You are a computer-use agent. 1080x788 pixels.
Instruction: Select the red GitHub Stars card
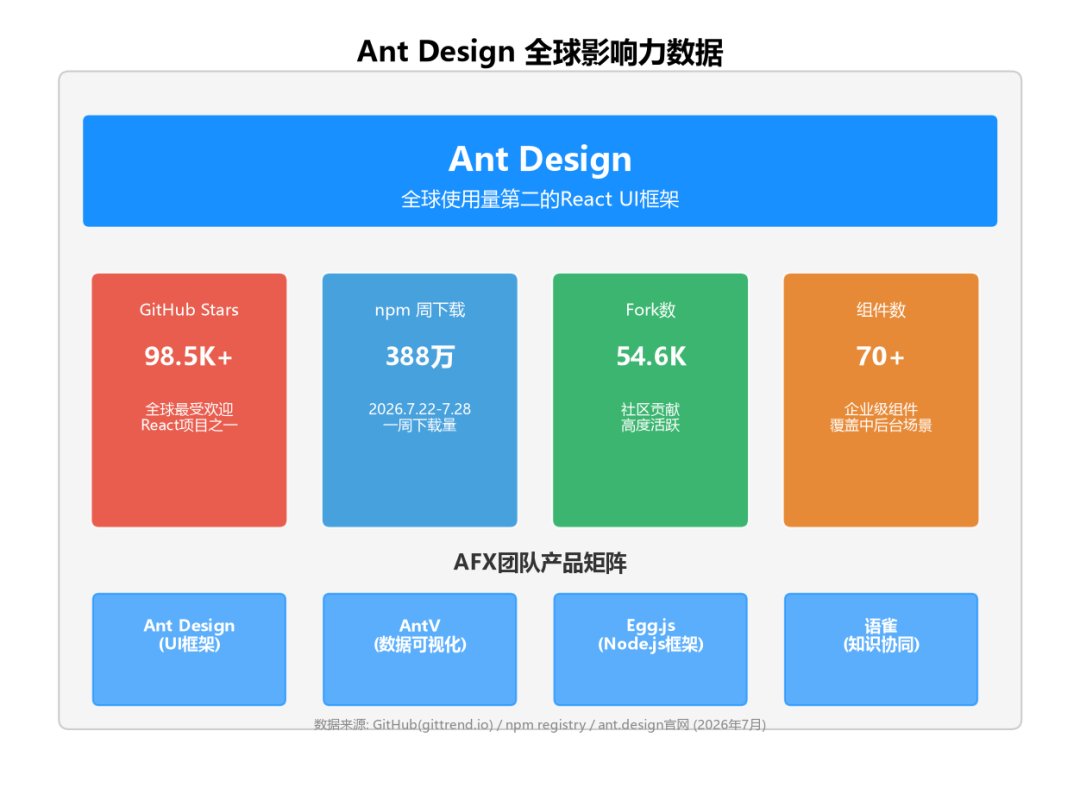pyautogui.click(x=189, y=400)
